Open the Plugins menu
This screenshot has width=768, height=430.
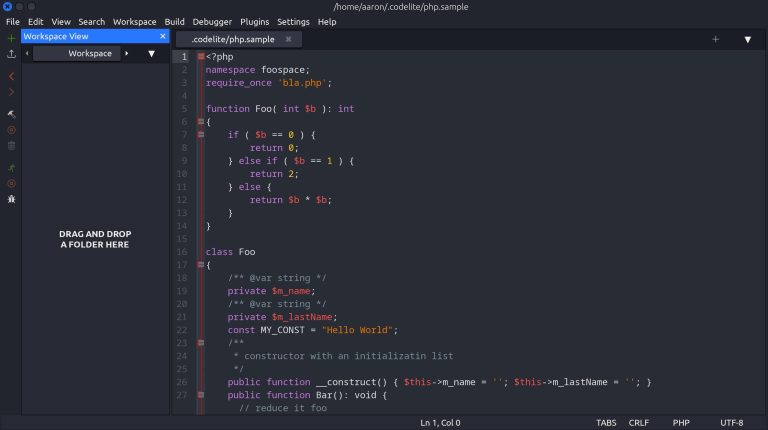[254, 21]
